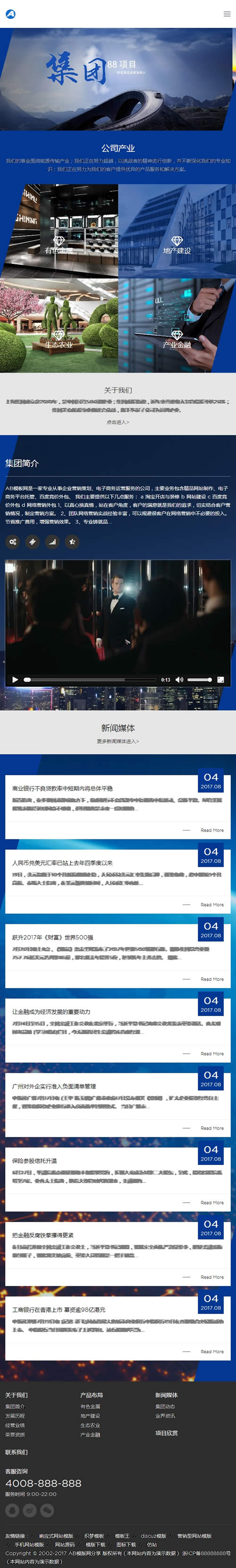The image size is (236, 1568).
Task: Open footer heading 项目欣赏
Action: 167,1433
